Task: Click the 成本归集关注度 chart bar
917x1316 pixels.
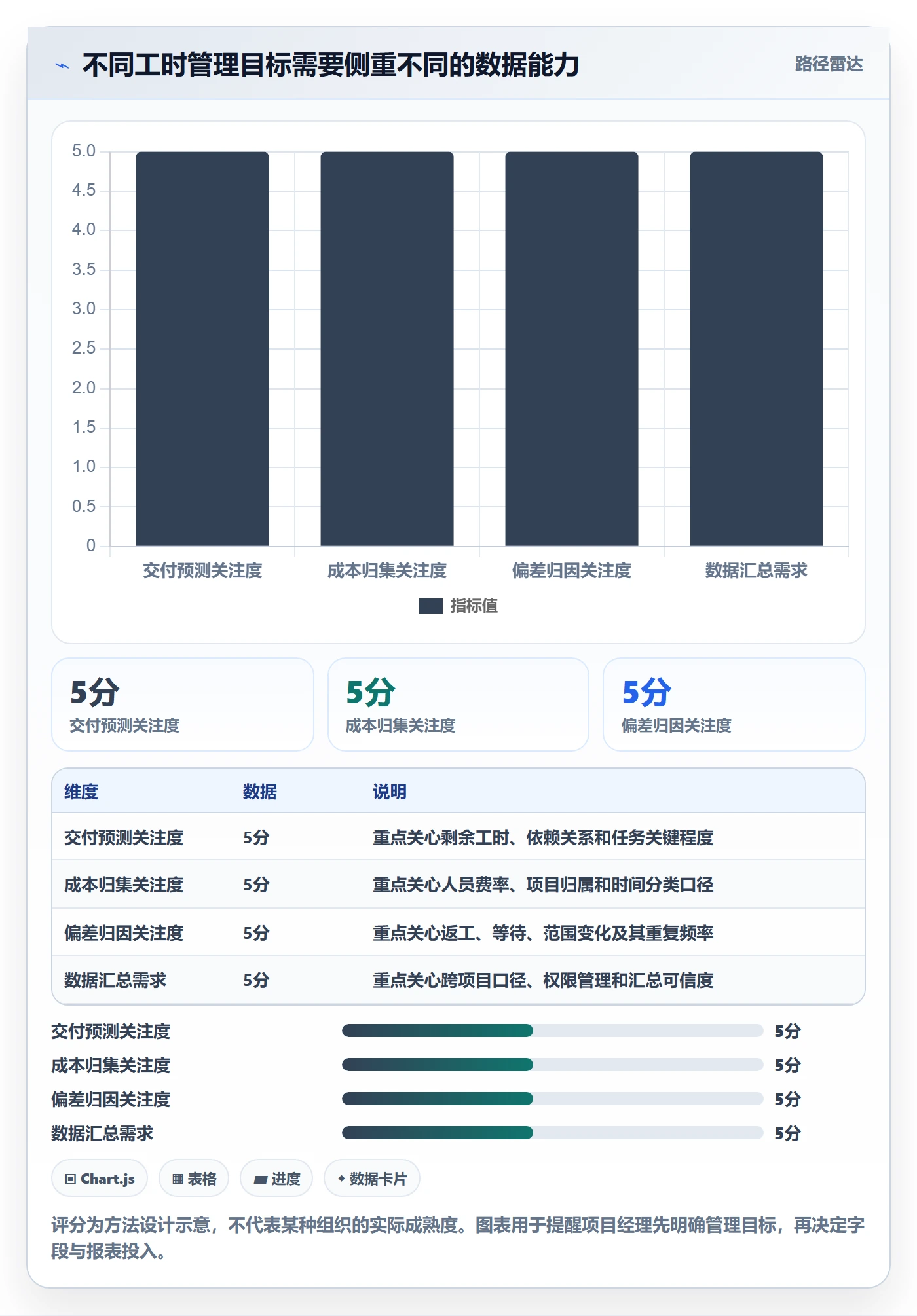Action: pyautogui.click(x=387, y=348)
